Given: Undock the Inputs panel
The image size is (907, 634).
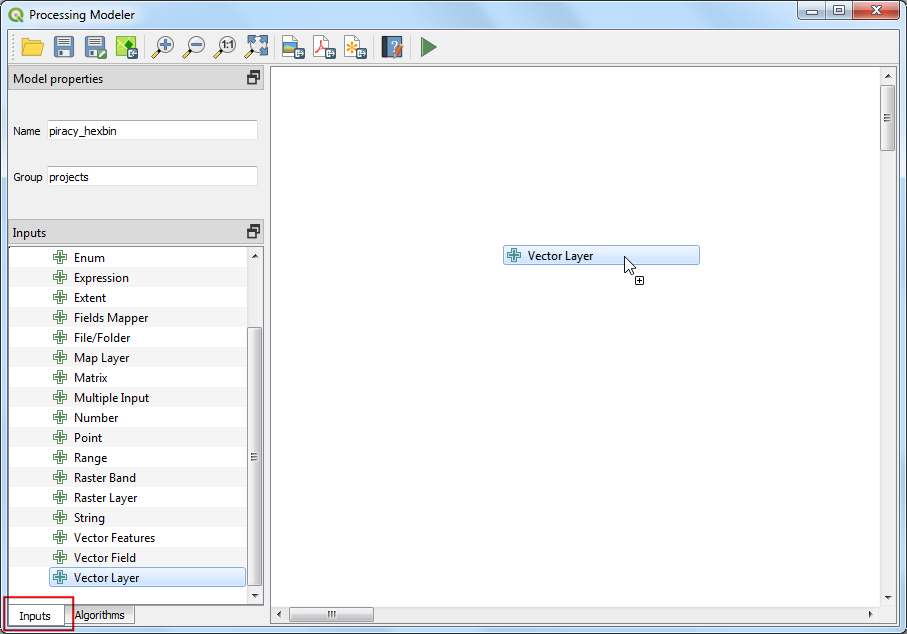Looking at the screenshot, I should point(253,232).
